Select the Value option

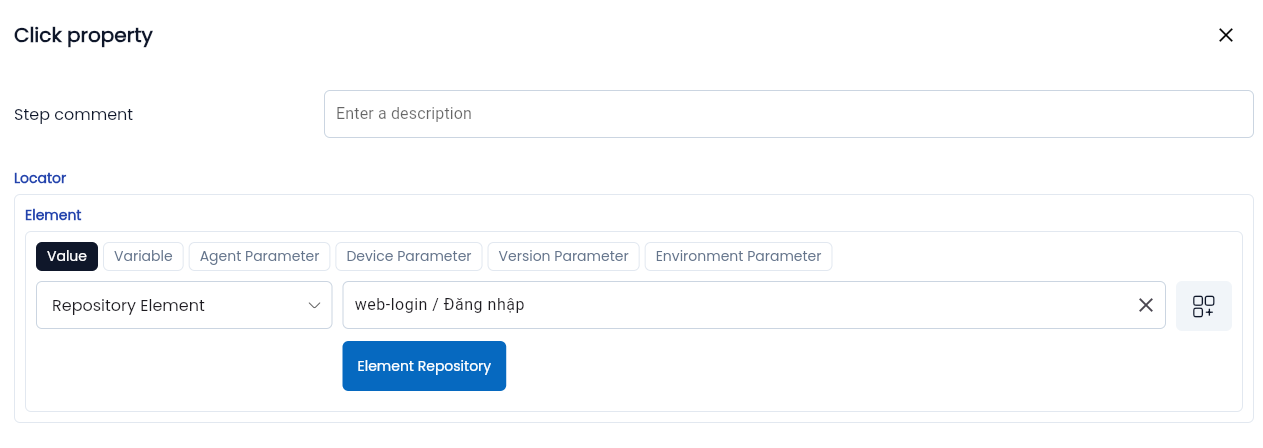[67, 256]
